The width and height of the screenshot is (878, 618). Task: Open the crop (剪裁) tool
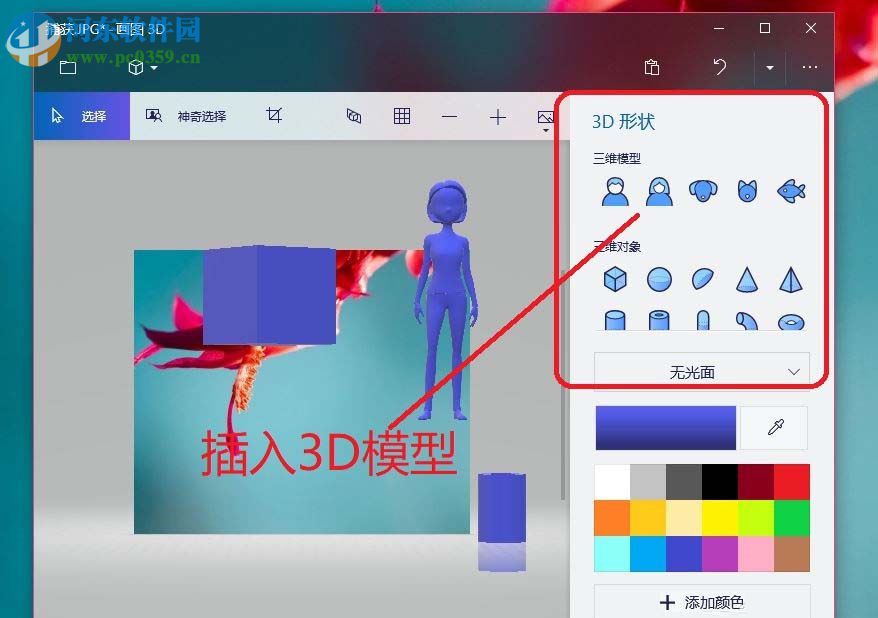click(x=274, y=116)
